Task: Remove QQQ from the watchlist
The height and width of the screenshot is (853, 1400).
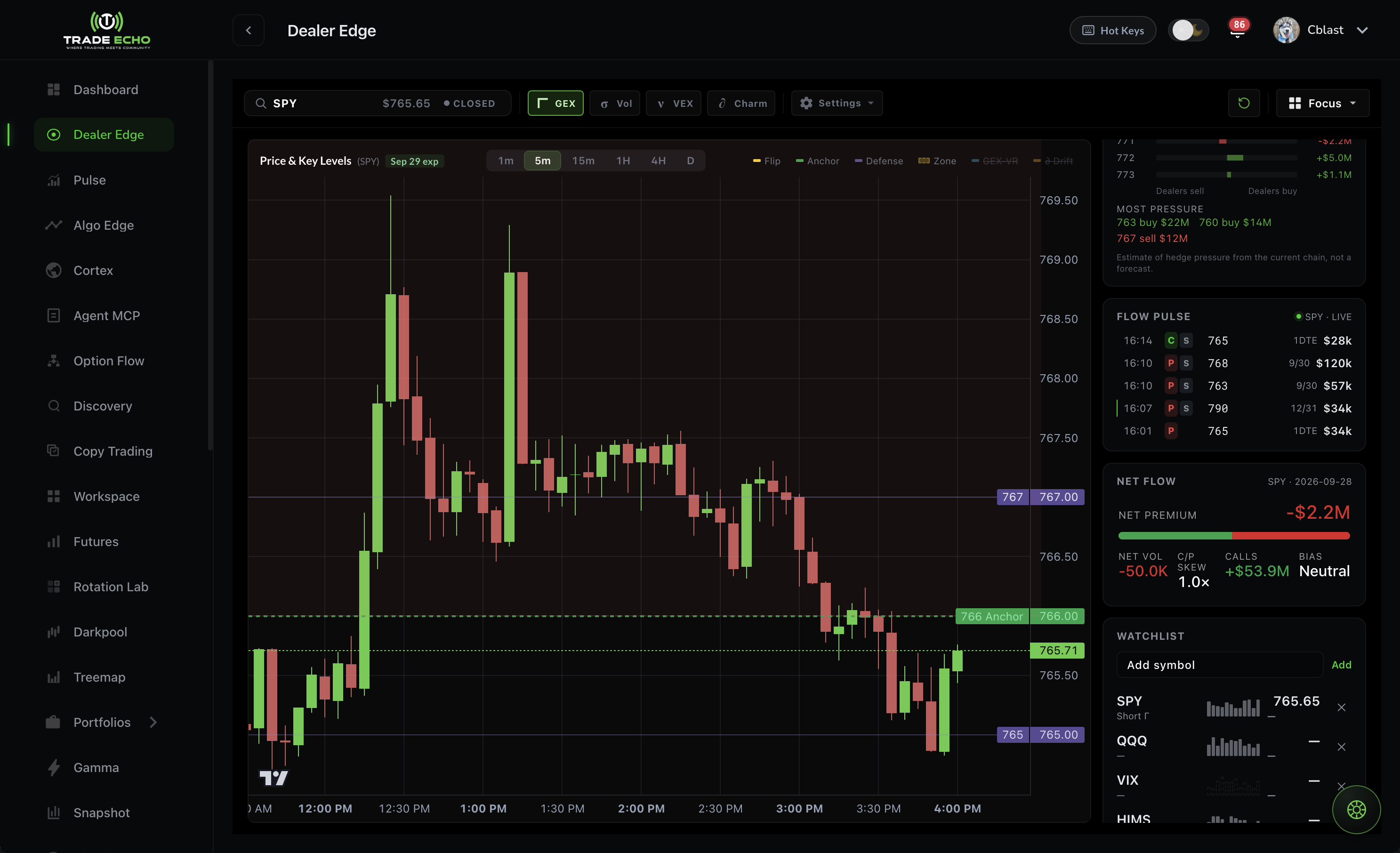Action: (1341, 747)
